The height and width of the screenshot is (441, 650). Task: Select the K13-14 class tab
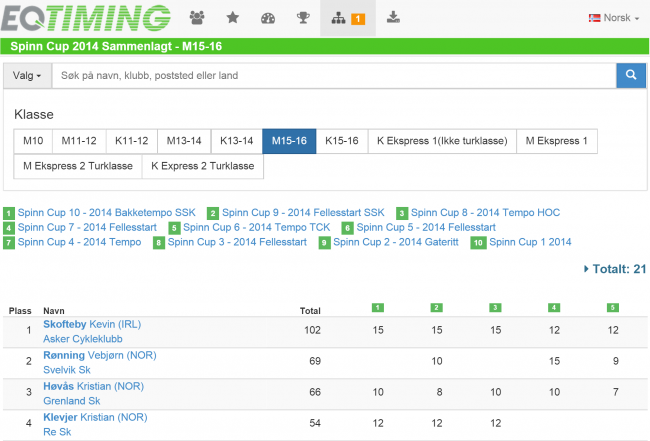tap(237, 141)
